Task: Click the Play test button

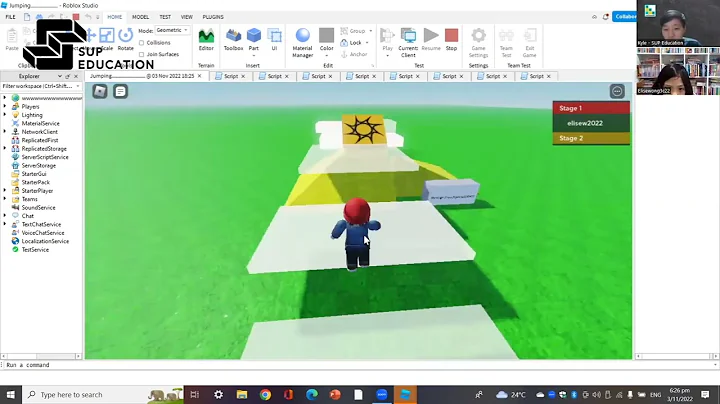Action: click(x=388, y=39)
